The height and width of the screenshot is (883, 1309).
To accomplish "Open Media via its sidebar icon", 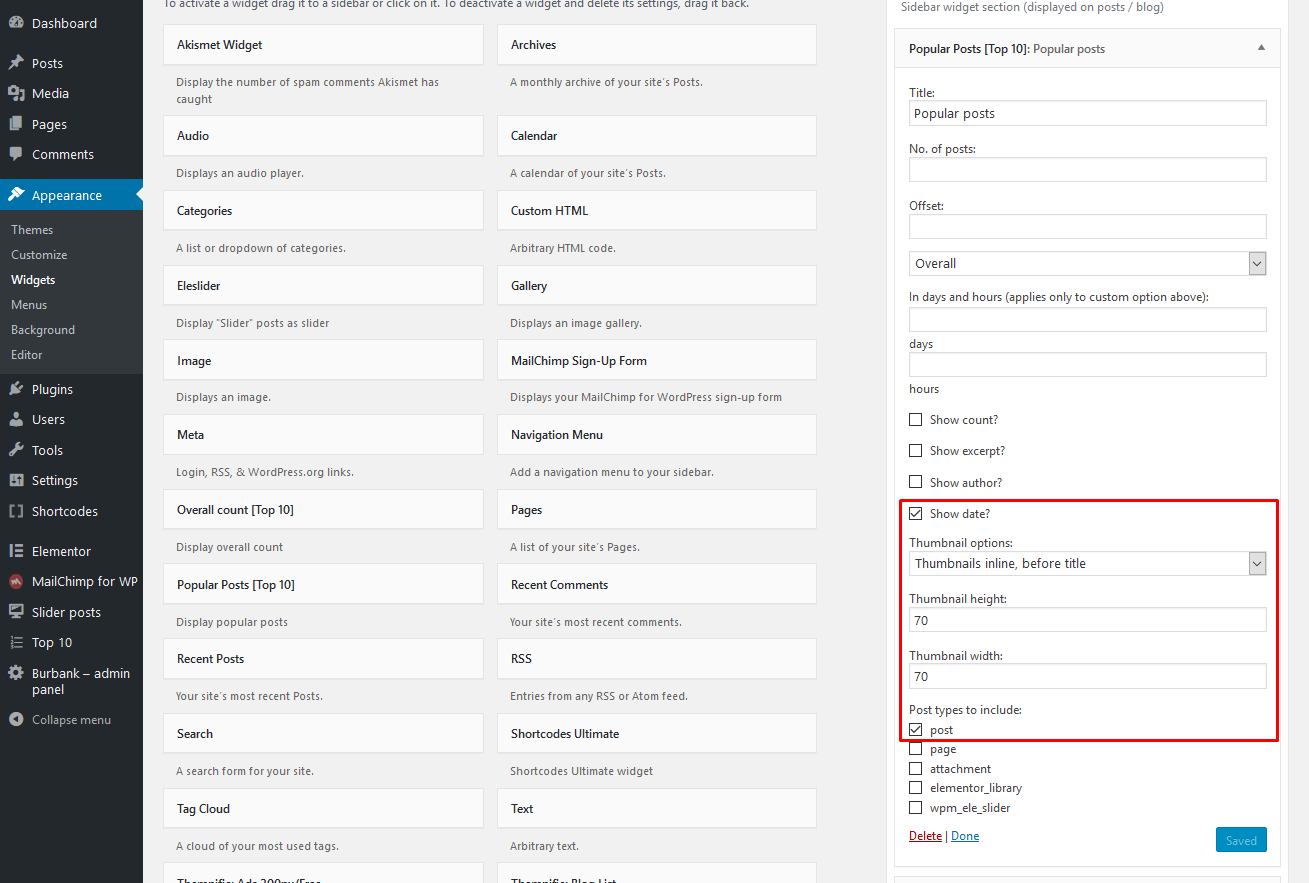I will tap(16, 93).
